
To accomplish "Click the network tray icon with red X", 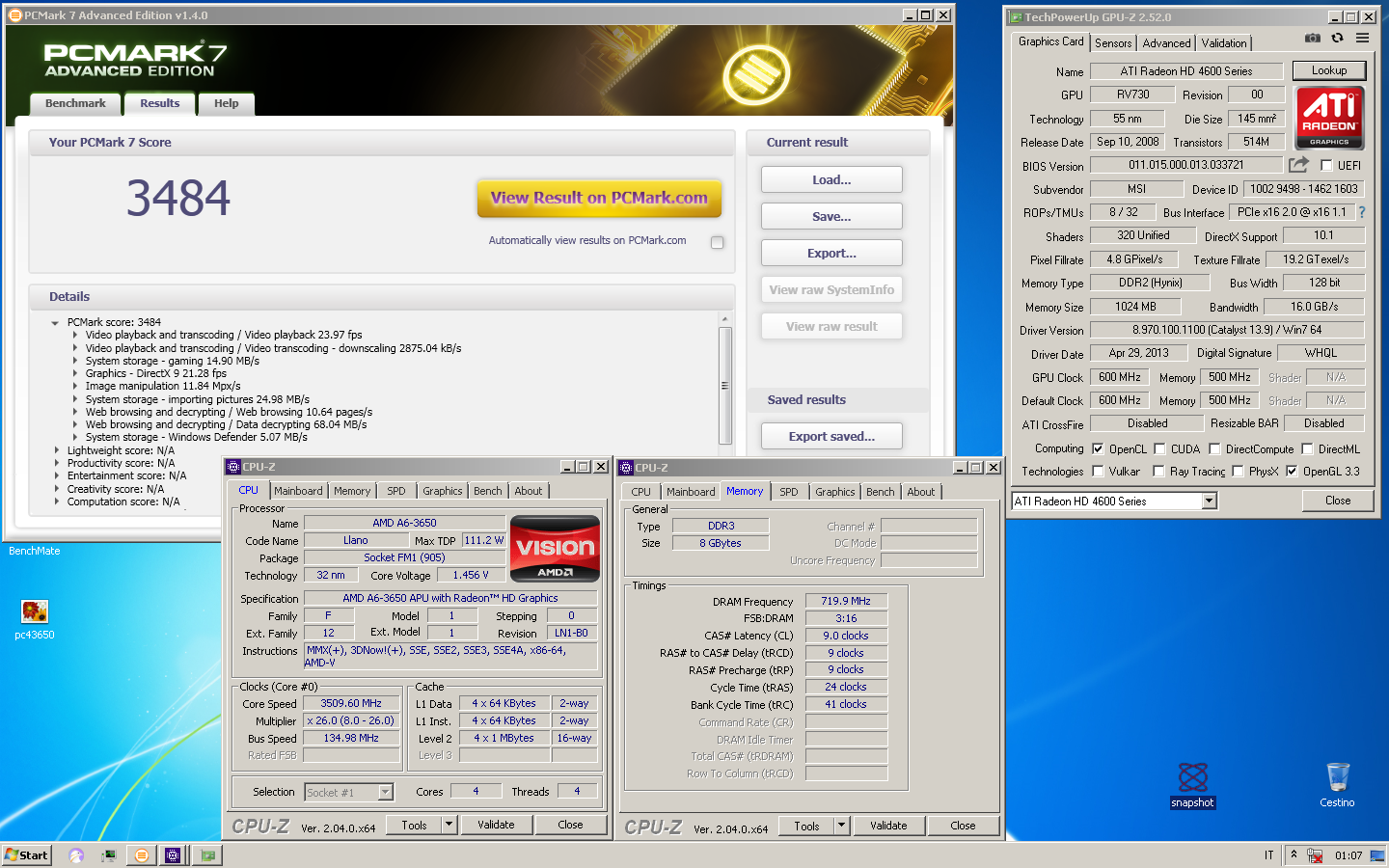I will click(x=1315, y=854).
